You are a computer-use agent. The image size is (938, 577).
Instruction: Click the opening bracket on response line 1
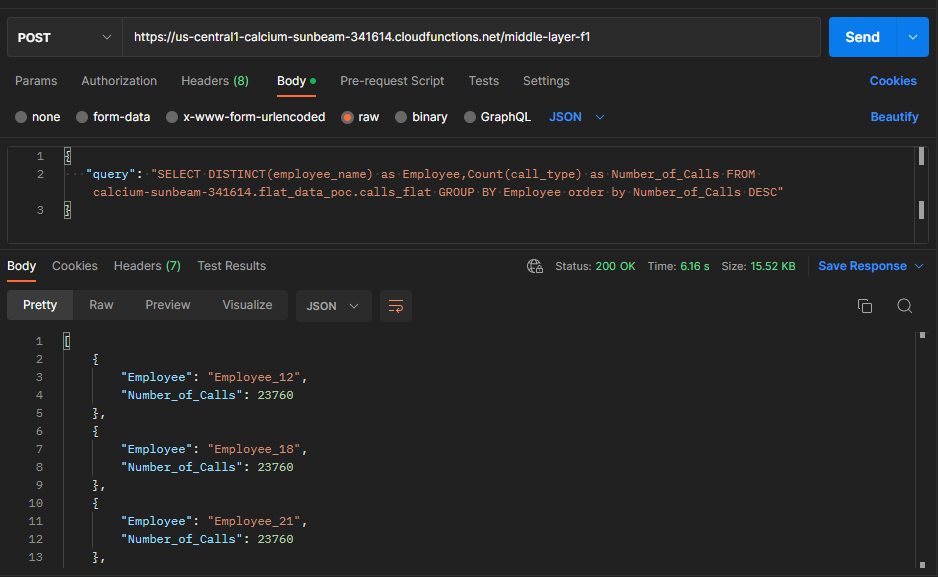pos(66,341)
